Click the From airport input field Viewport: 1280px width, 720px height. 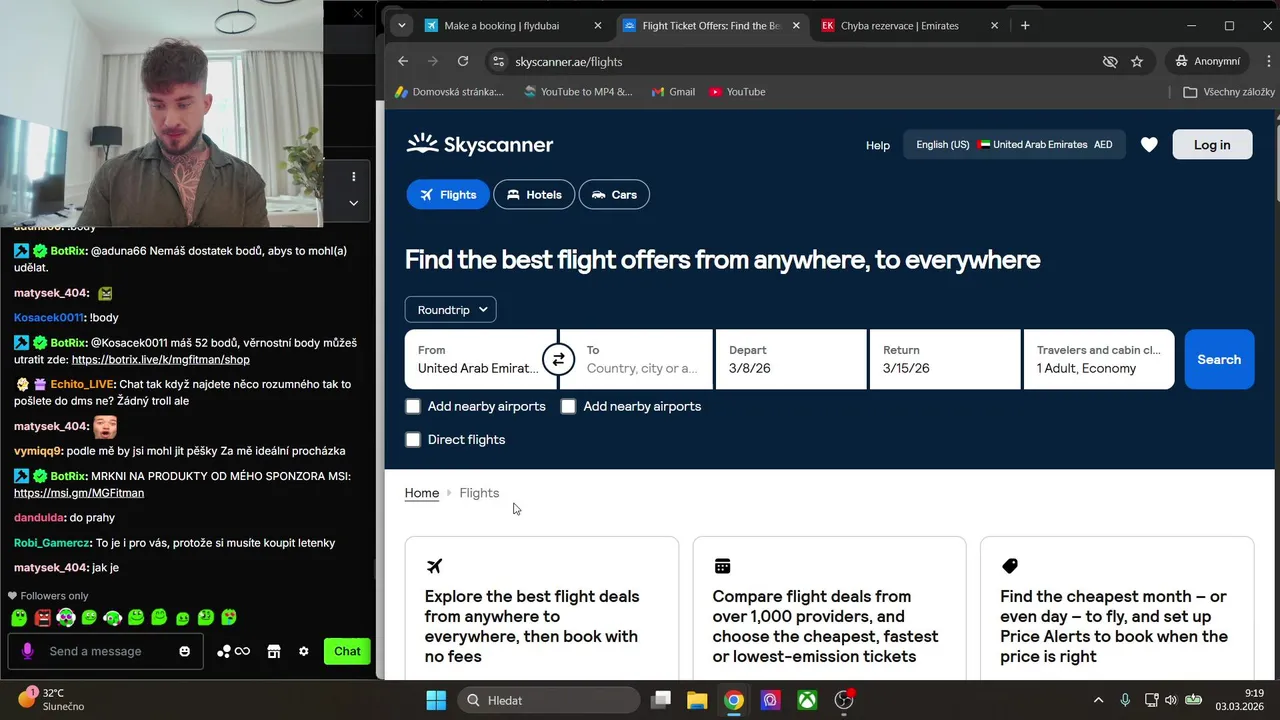pos(479,359)
